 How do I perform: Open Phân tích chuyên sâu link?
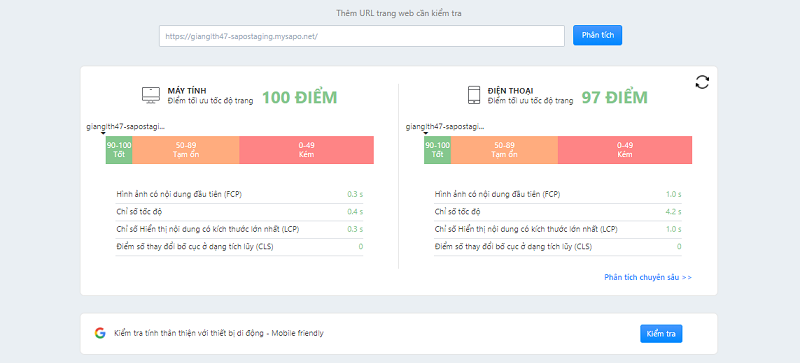[648, 277]
